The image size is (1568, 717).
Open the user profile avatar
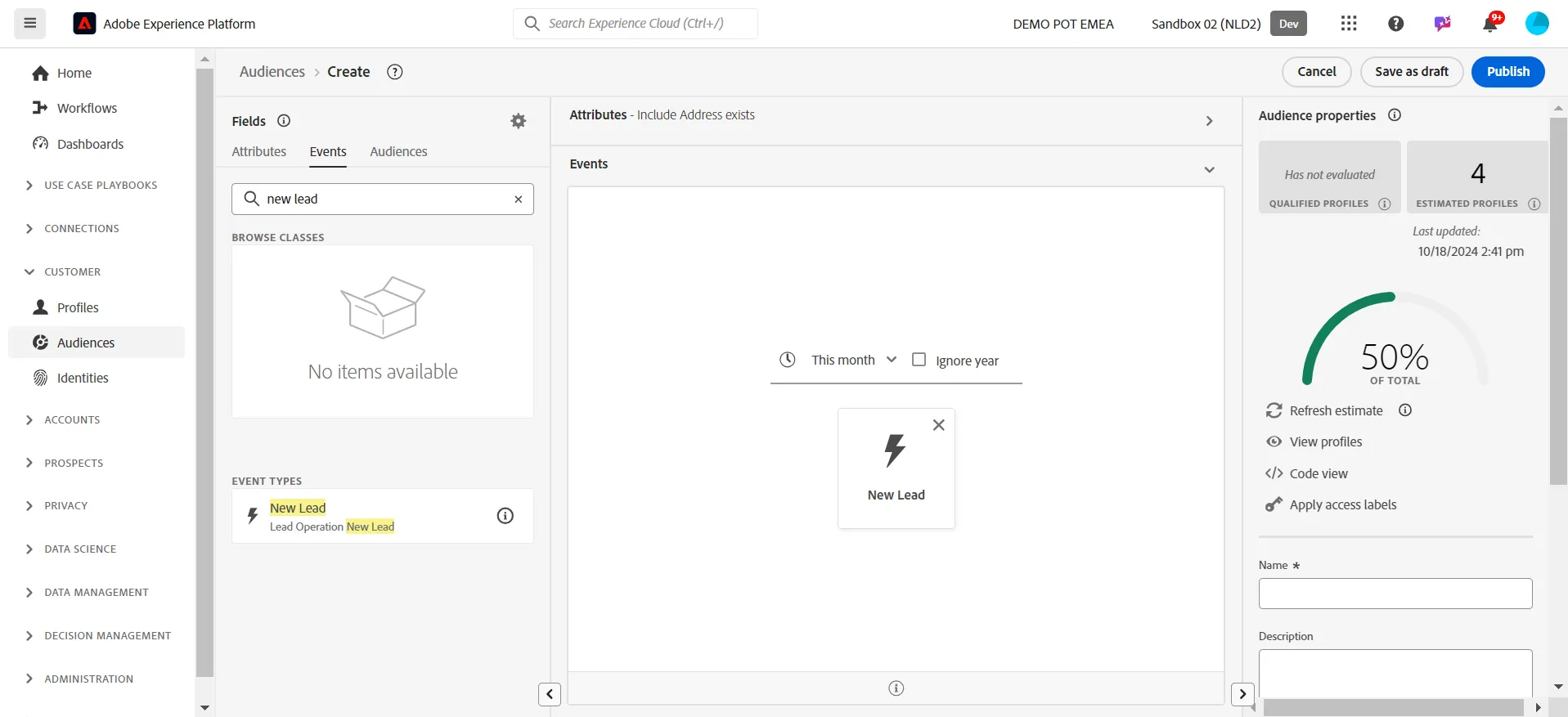(x=1537, y=24)
